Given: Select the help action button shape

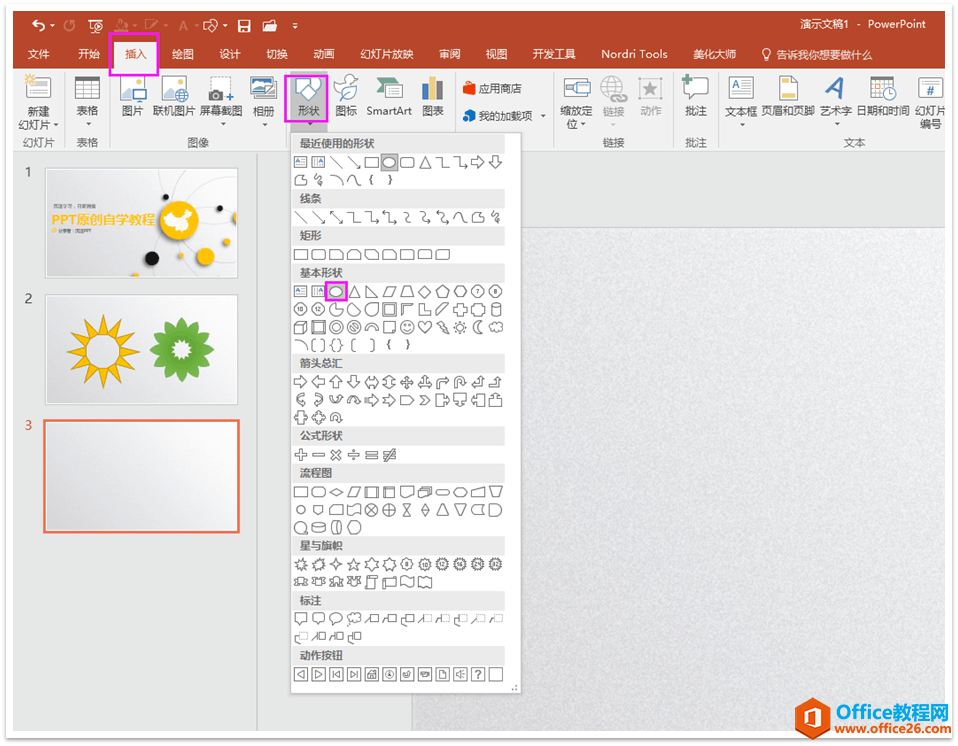Looking at the screenshot, I should pos(478,675).
